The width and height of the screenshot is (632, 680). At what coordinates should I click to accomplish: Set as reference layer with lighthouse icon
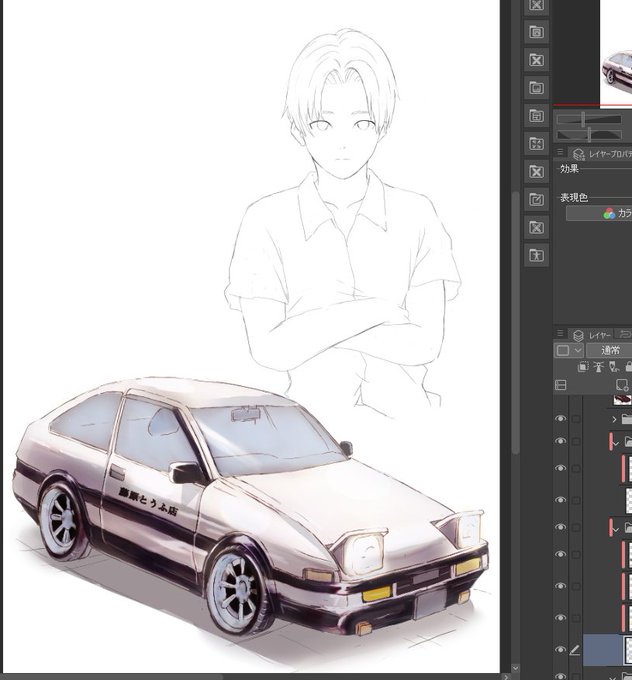click(599, 367)
